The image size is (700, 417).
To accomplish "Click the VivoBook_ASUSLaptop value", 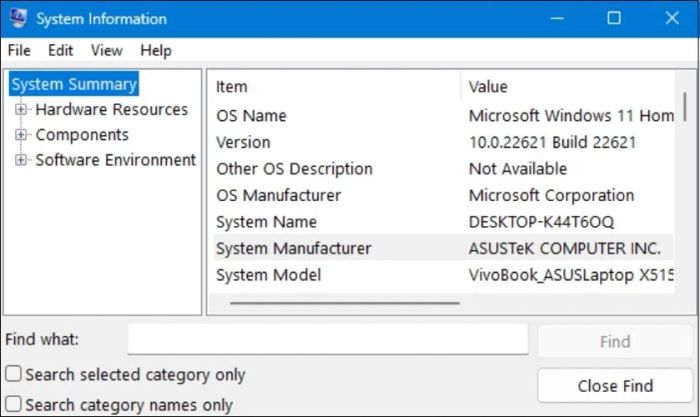I will coord(571,275).
